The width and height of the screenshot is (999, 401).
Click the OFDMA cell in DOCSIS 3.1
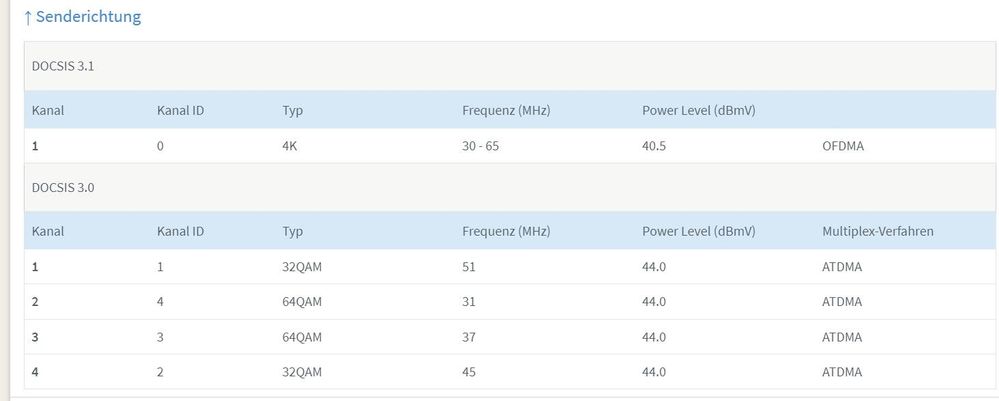(843, 146)
